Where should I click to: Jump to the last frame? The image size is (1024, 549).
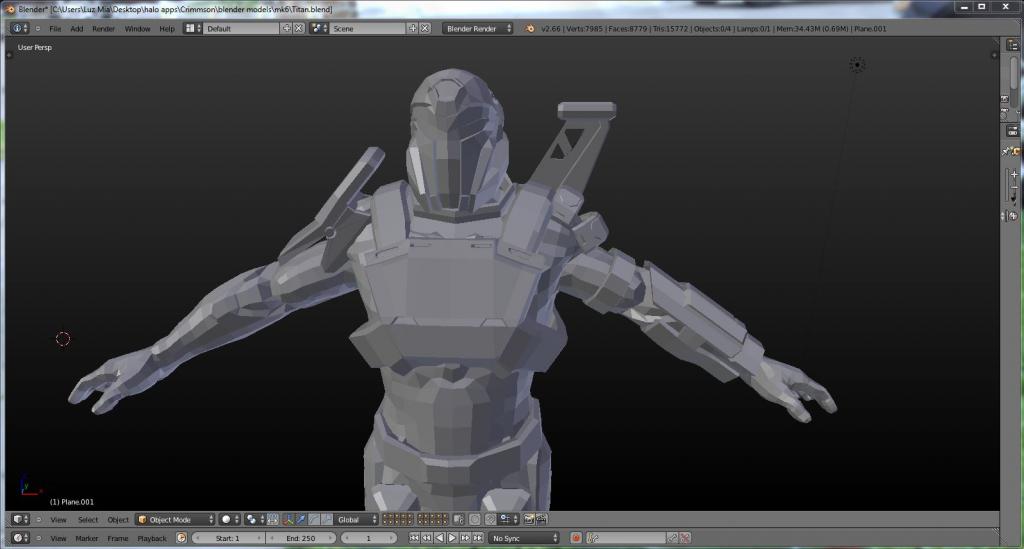pos(477,538)
